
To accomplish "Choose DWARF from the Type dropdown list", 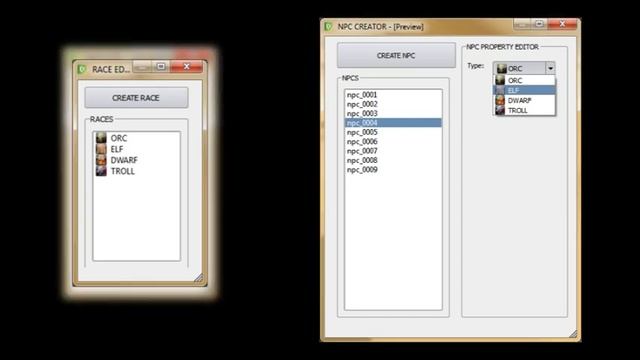I will coord(524,100).
